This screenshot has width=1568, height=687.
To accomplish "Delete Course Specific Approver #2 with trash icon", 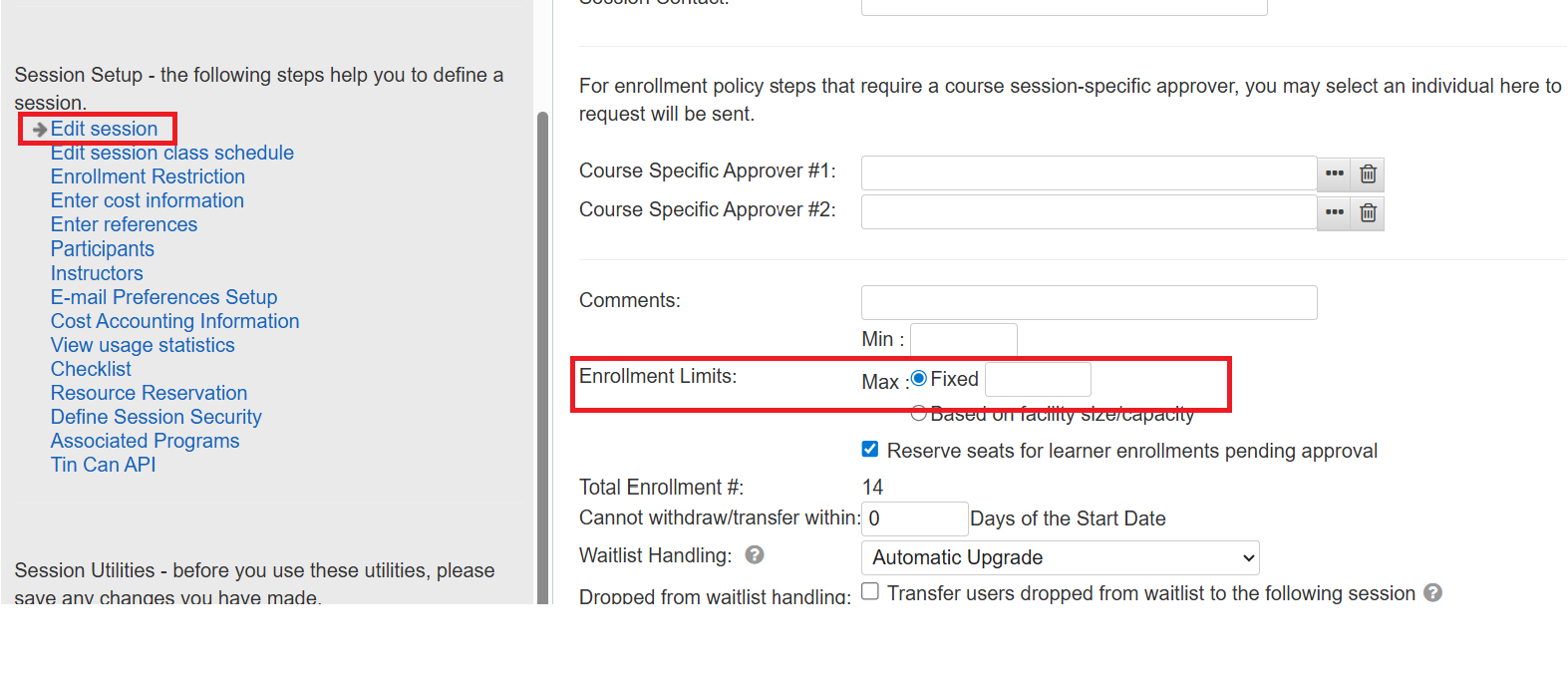I will coord(1368,212).
